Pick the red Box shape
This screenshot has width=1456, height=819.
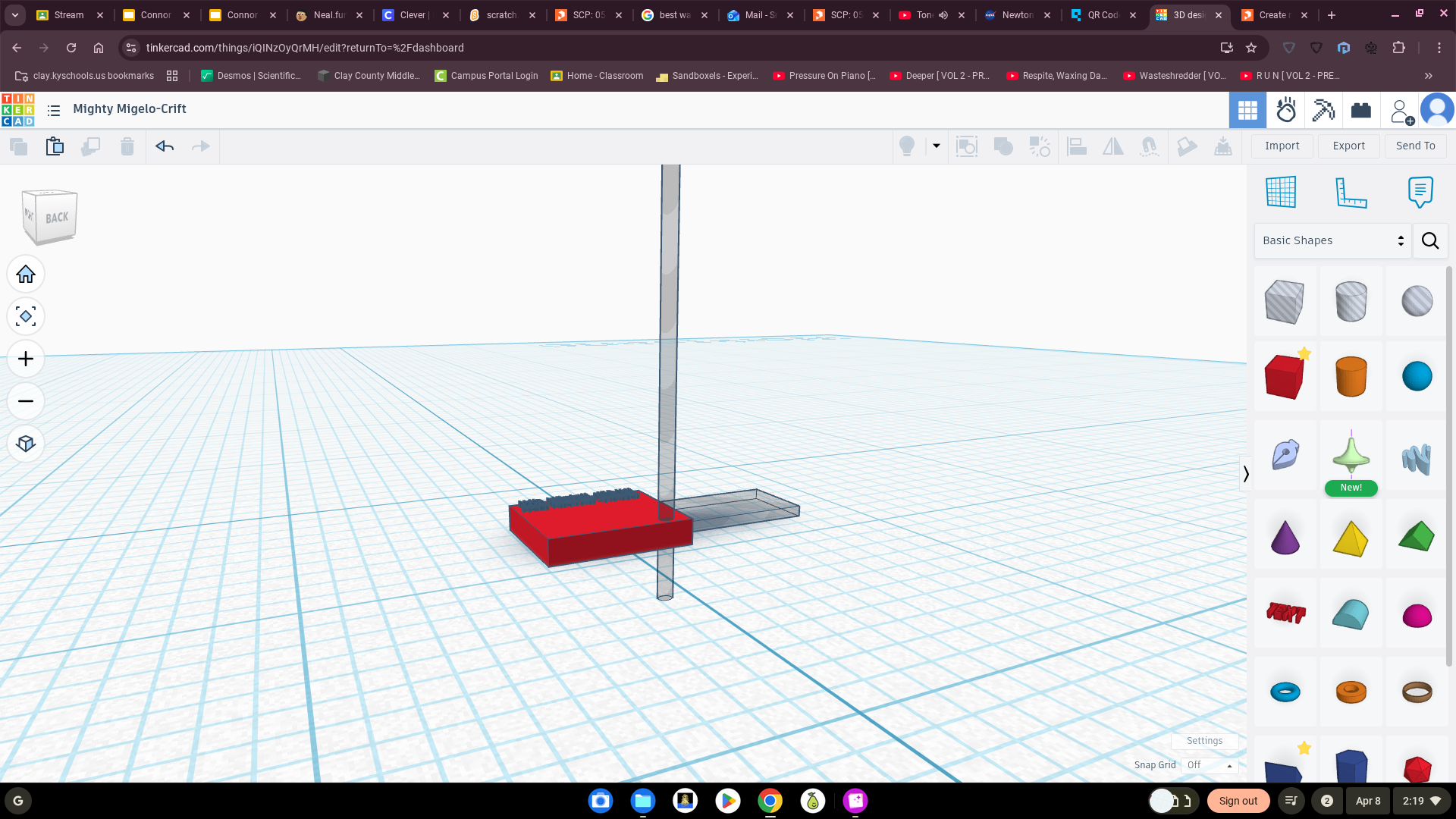1285,376
